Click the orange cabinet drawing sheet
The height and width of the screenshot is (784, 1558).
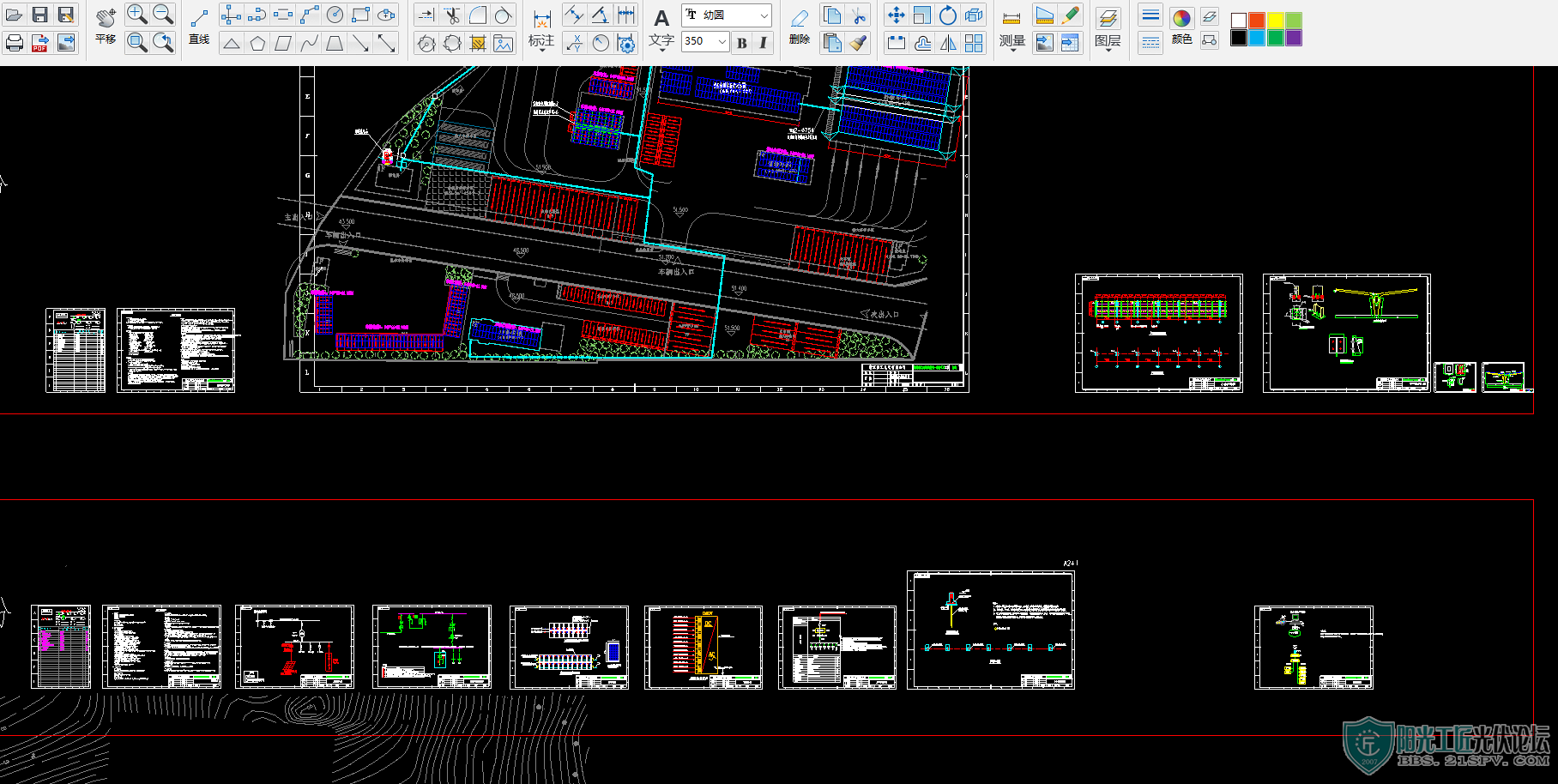(704, 648)
